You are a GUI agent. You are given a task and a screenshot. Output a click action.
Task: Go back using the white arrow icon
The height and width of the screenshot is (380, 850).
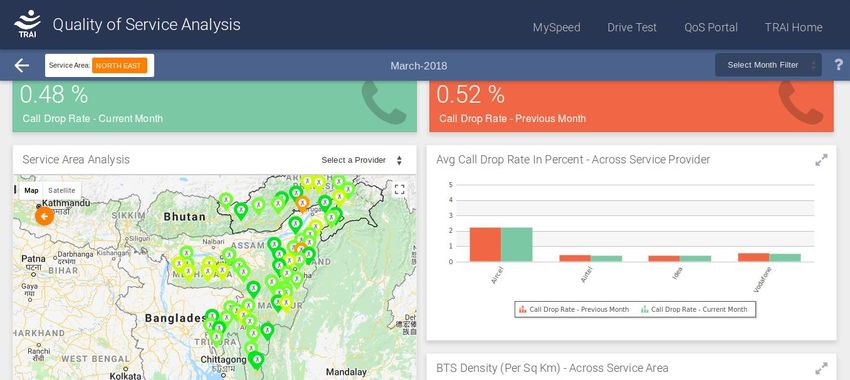point(22,66)
